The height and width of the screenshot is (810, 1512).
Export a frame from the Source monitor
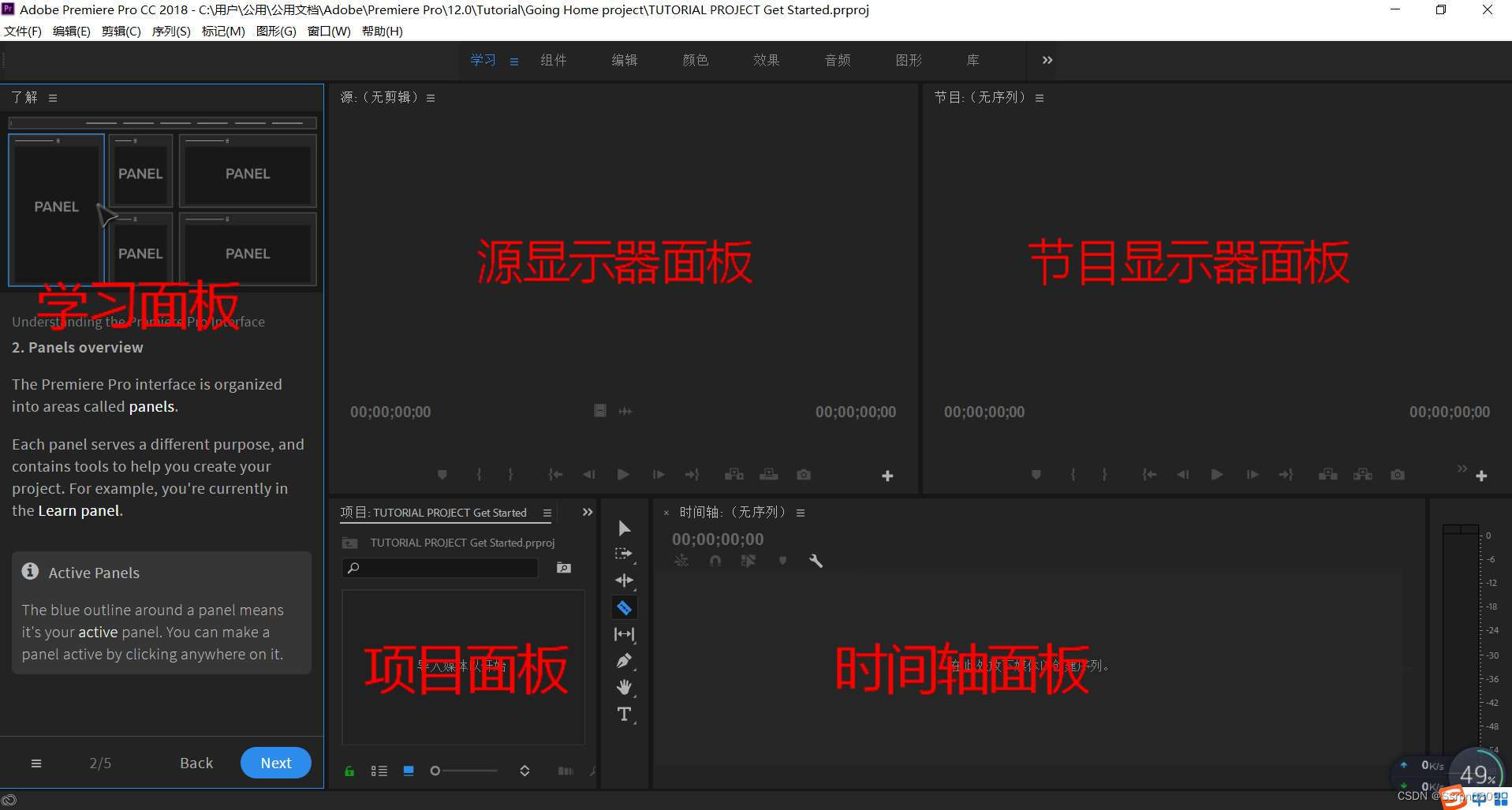(804, 475)
